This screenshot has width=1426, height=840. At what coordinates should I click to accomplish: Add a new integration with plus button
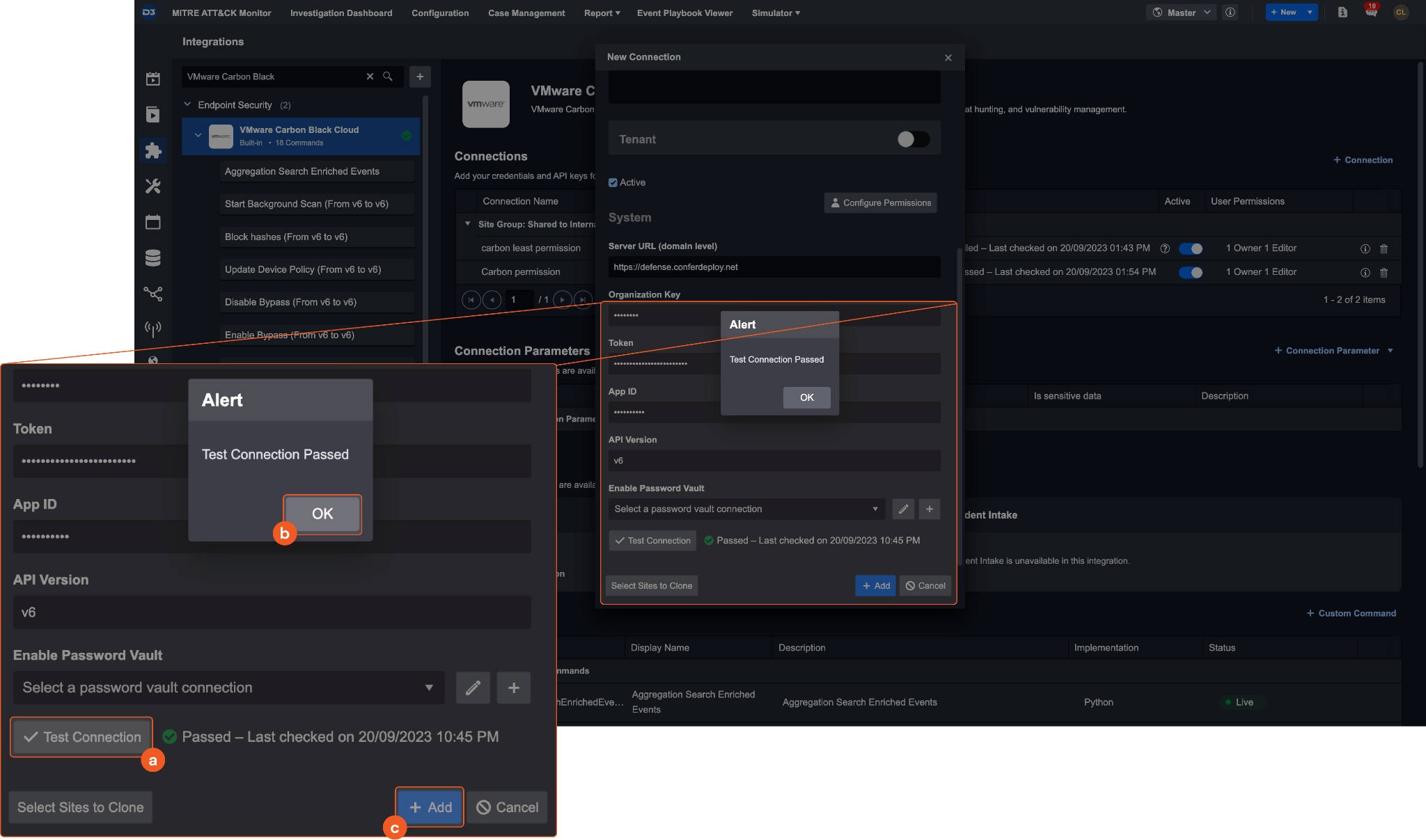(x=420, y=77)
